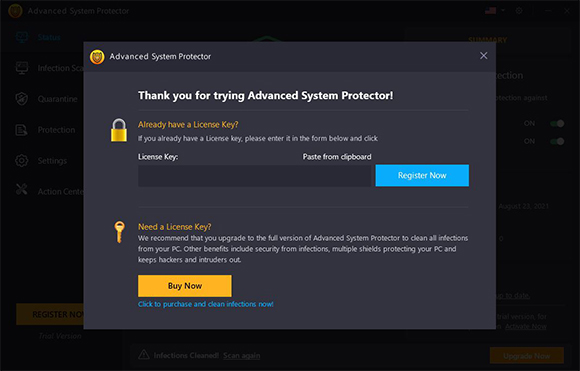This screenshot has height=371, width=580.
Task: Click the warning triangle icon by Infections Cleaned
Action: coord(144,355)
